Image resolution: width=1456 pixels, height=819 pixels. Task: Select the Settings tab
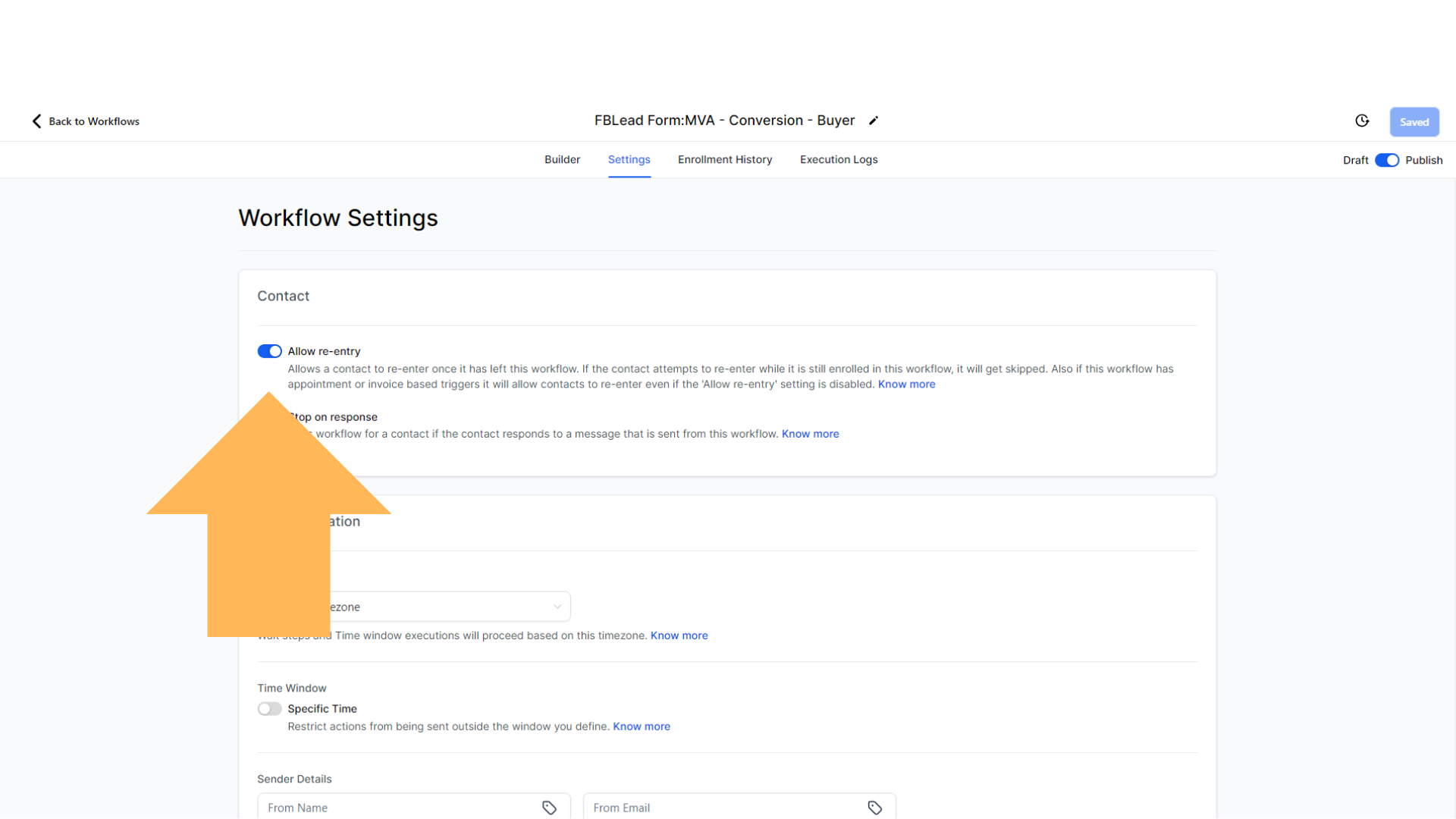pos(629,159)
